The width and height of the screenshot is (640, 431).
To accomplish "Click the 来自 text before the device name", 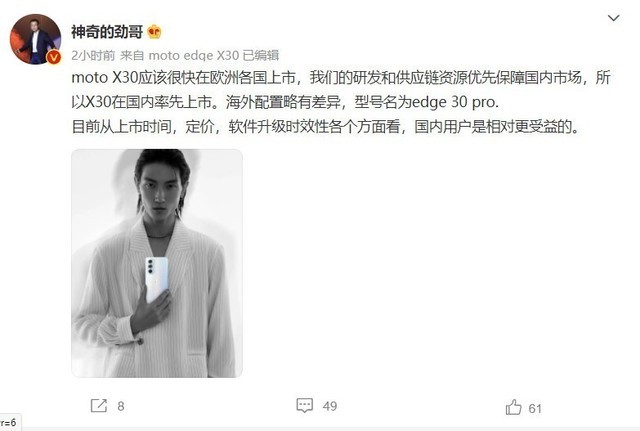I will [132, 55].
